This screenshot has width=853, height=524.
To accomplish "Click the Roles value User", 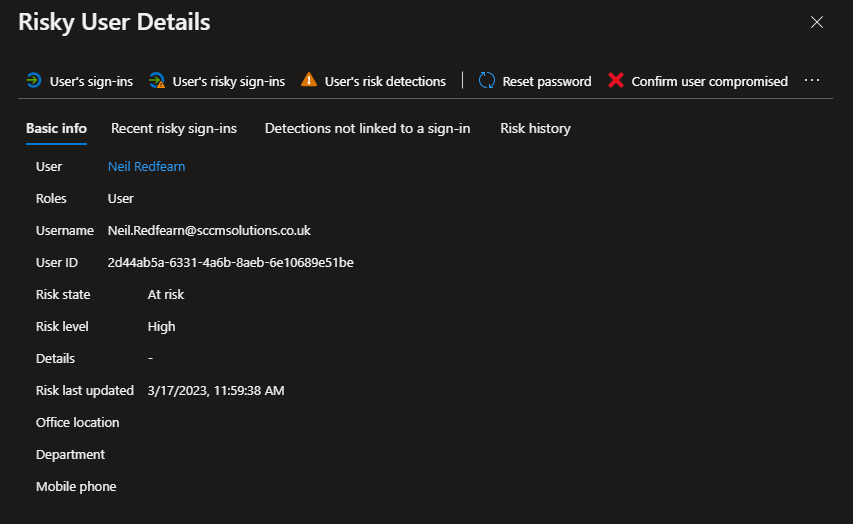I will pyautogui.click(x=121, y=199).
